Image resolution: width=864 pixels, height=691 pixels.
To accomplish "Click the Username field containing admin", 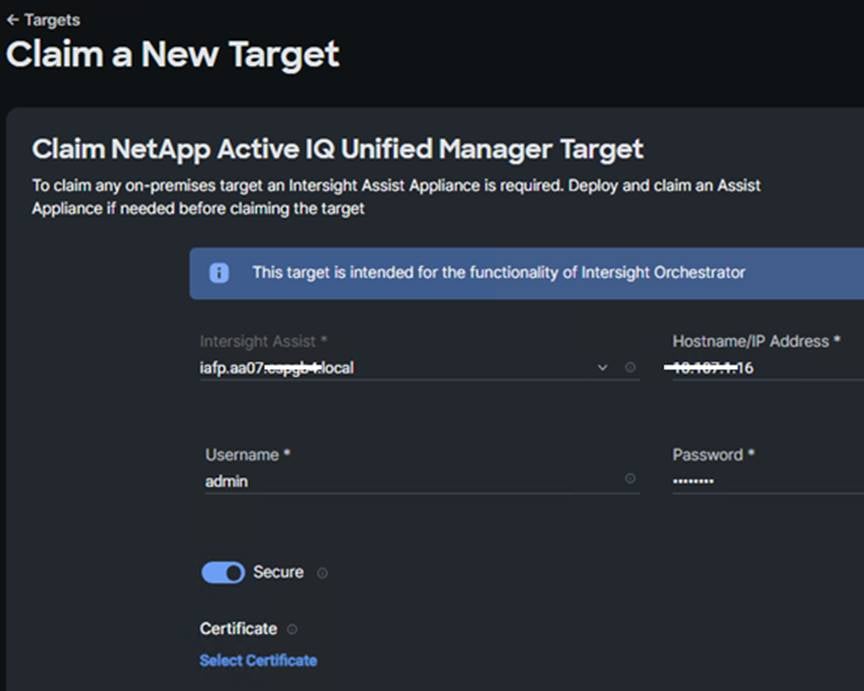I will 422,482.
